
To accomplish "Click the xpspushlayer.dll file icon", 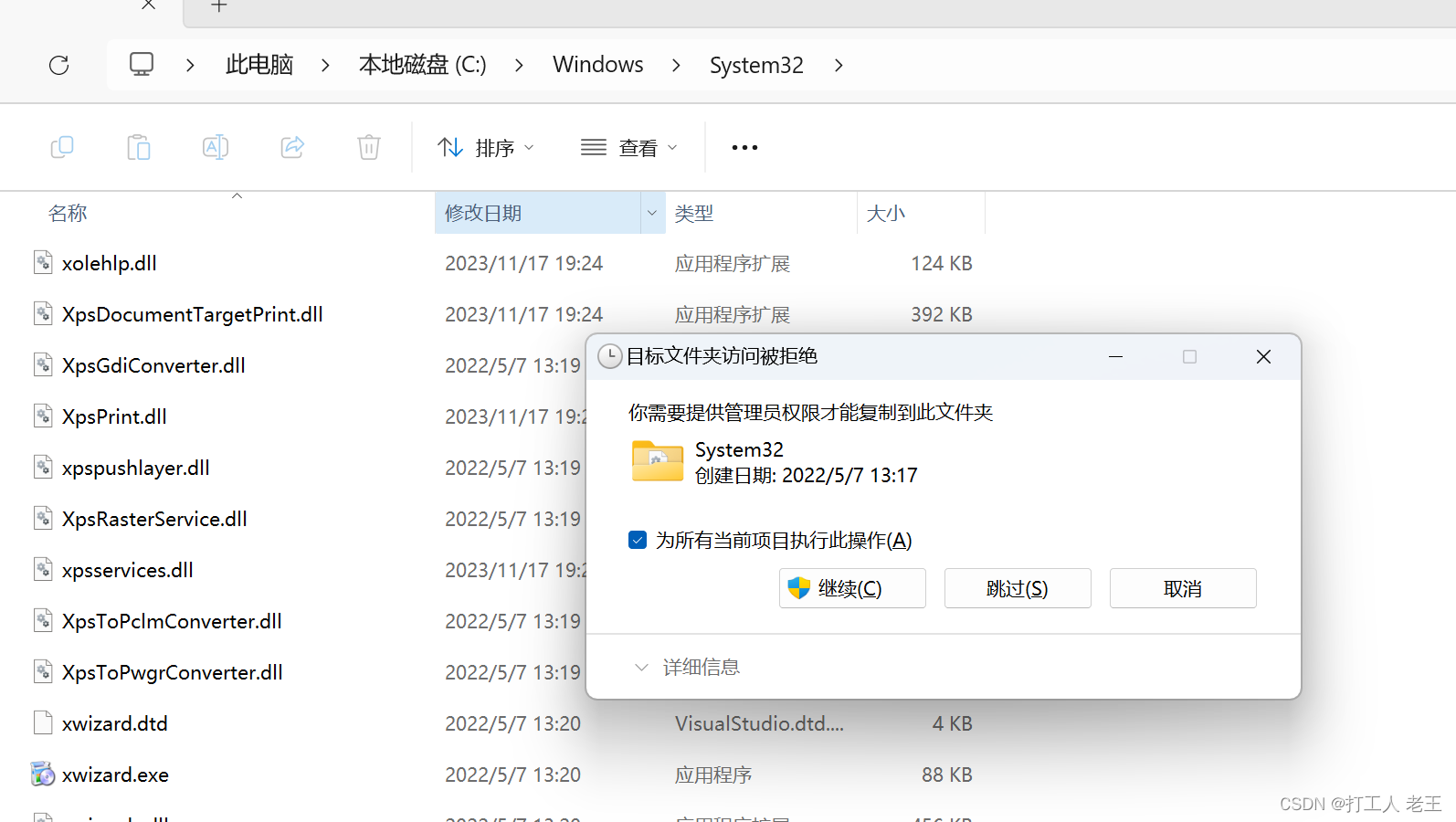I will click(x=43, y=468).
